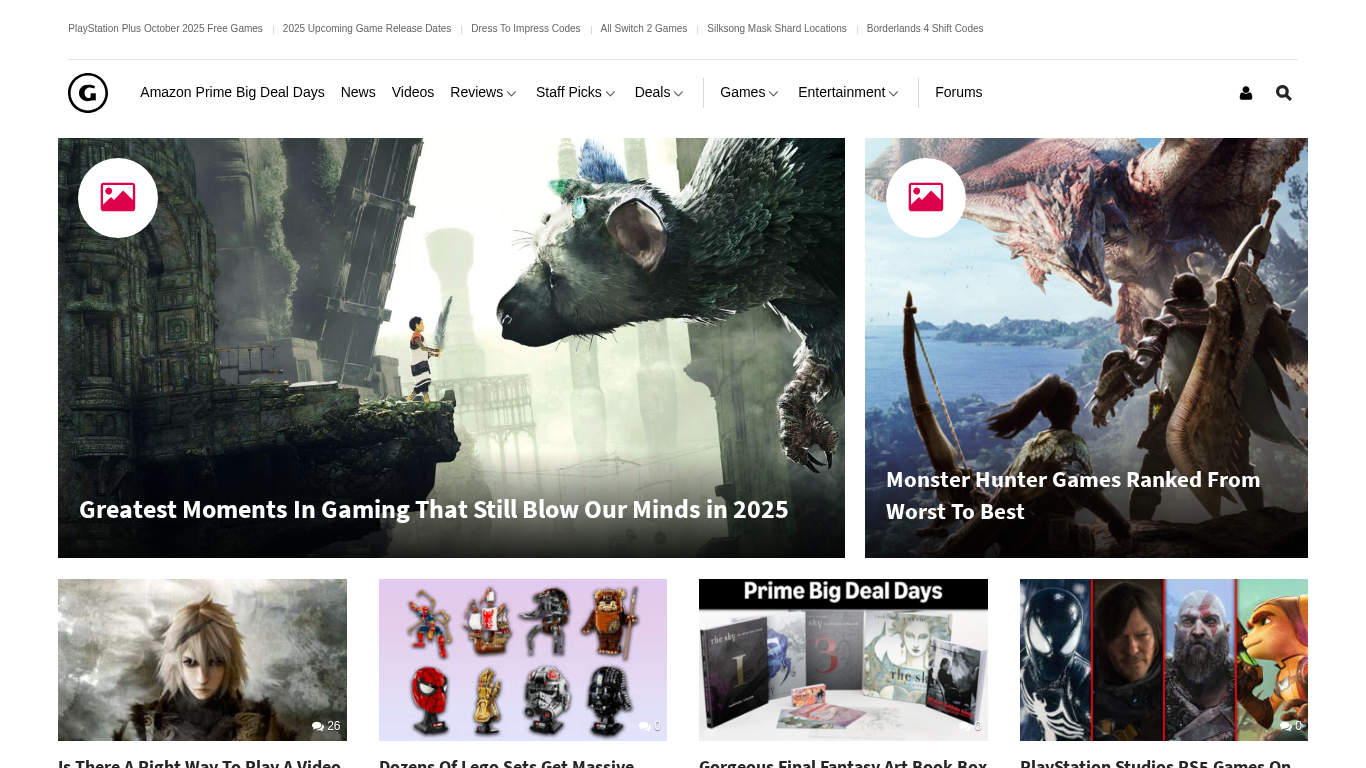
Task: Open the 26 comments count
Action: tap(326, 726)
